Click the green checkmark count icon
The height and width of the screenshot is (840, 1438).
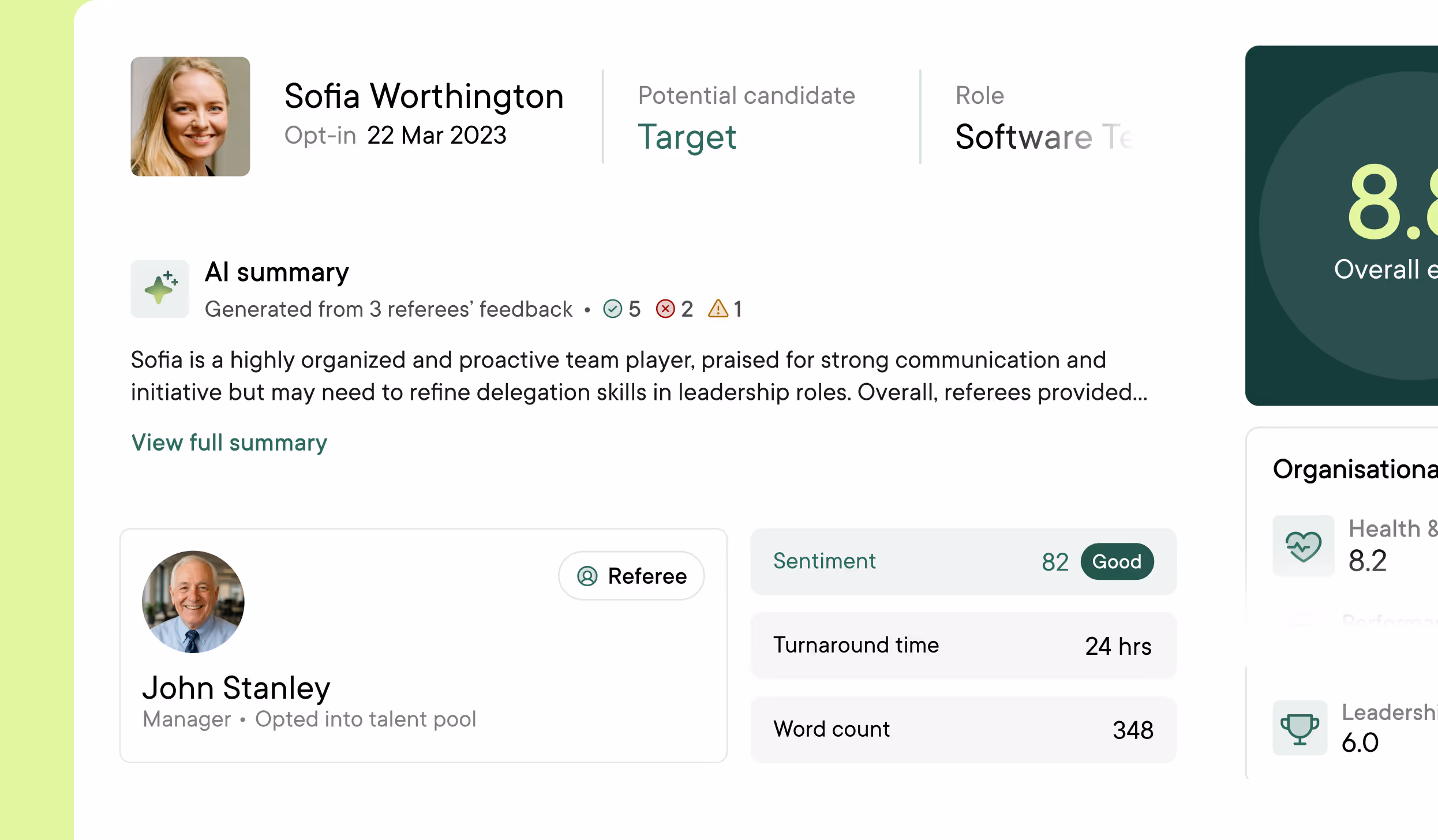point(612,309)
